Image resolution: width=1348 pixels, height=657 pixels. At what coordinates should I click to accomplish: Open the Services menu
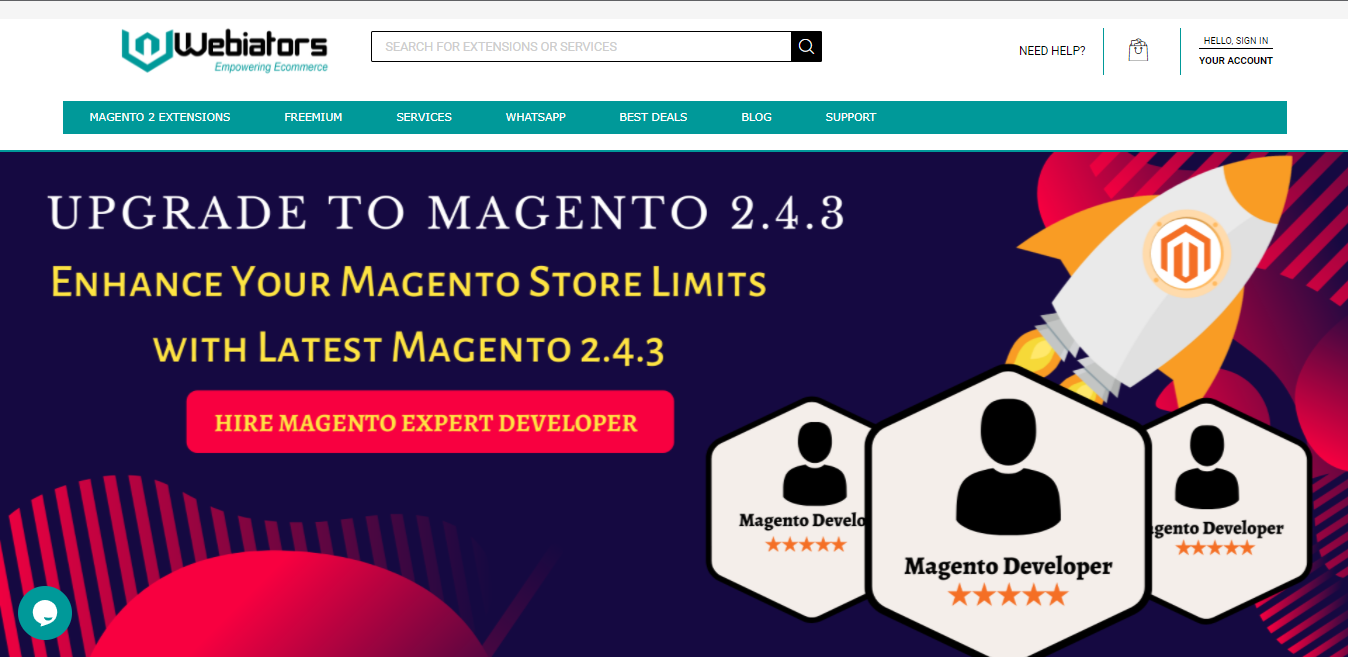424,117
